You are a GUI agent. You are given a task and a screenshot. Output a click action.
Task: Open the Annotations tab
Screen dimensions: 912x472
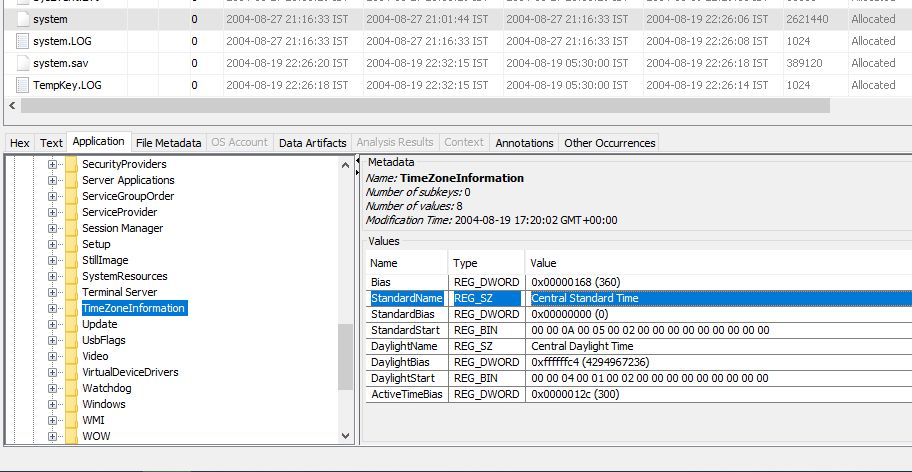(525, 143)
